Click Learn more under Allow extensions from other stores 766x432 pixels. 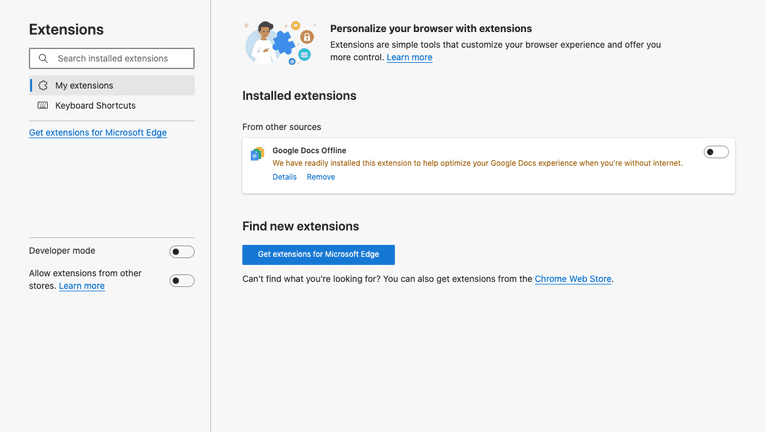[x=82, y=286]
